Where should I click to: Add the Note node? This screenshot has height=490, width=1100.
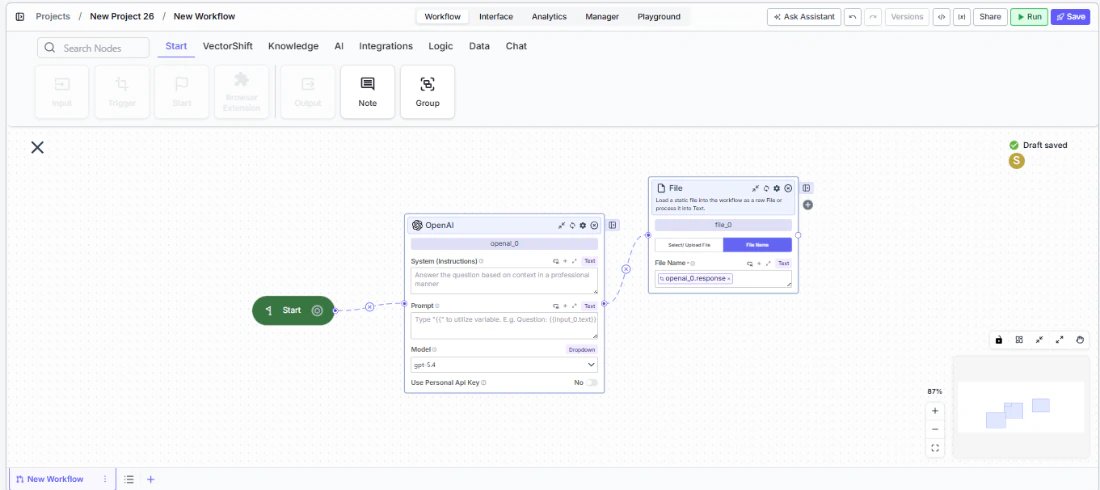368,92
